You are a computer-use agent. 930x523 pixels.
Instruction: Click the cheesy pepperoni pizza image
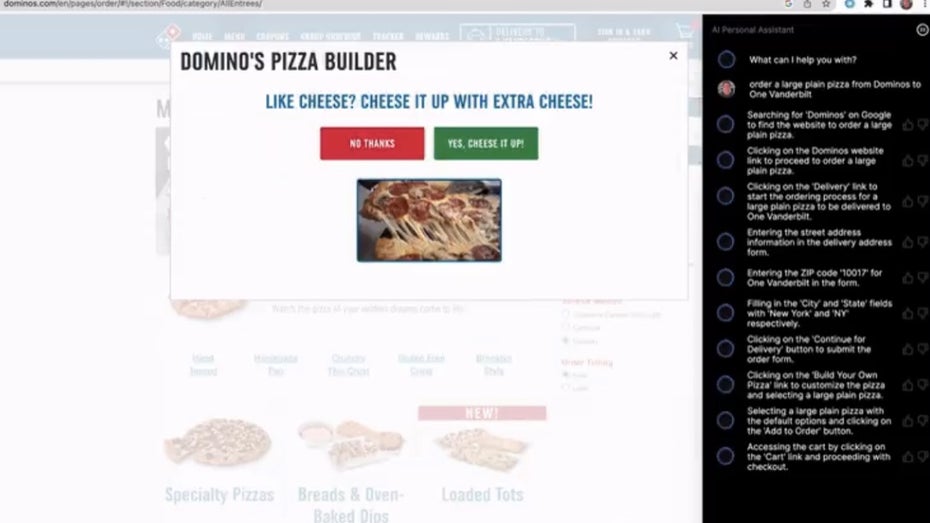429,220
